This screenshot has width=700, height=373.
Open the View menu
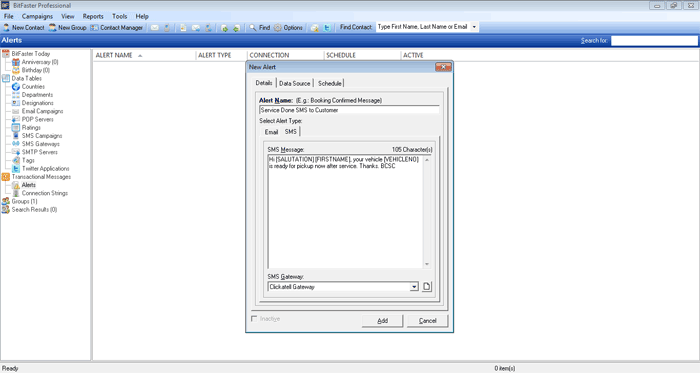click(68, 16)
